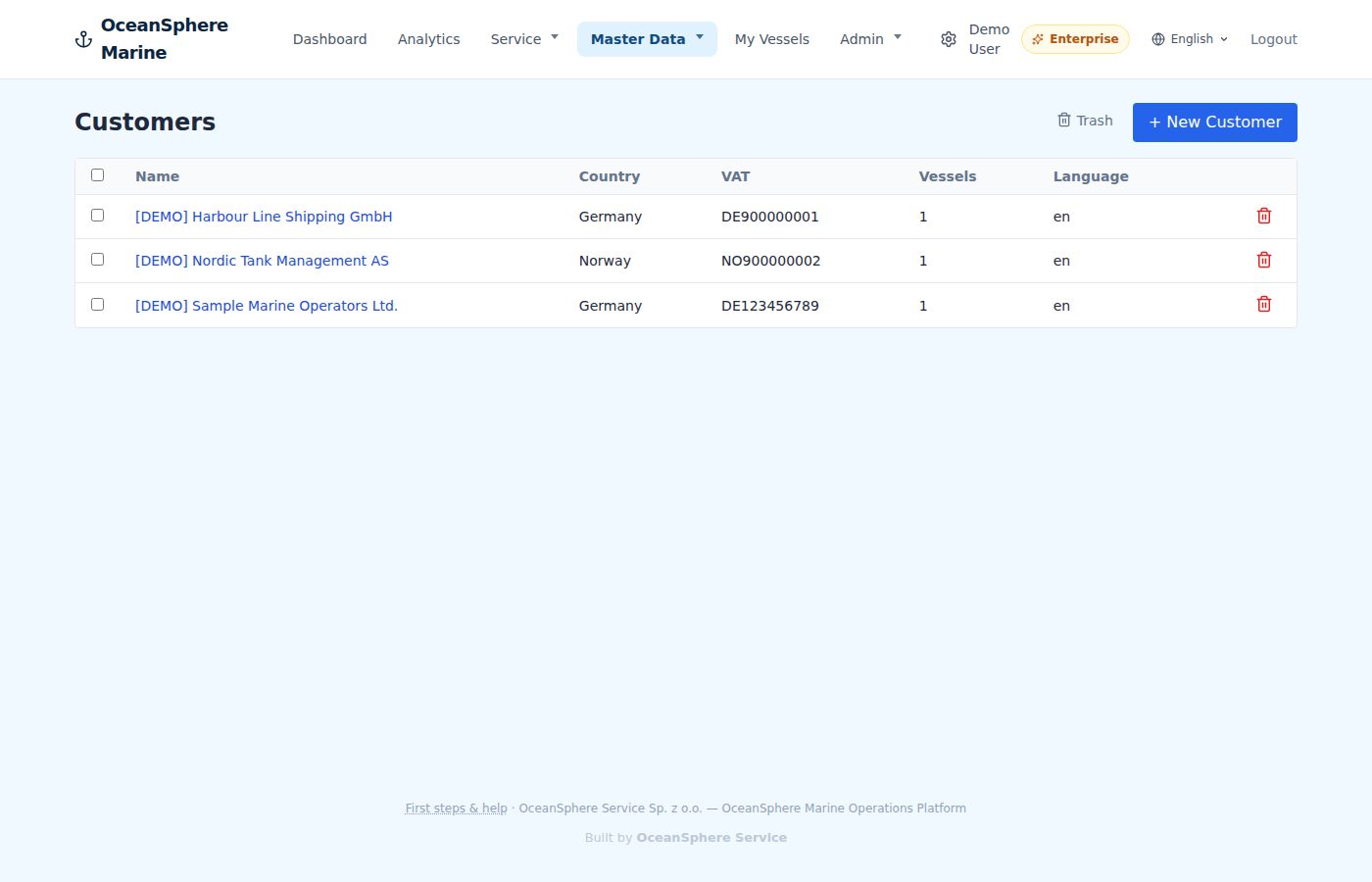
Task: Check the Sample Marine Operators Ltd. row checkbox
Action: point(97,304)
